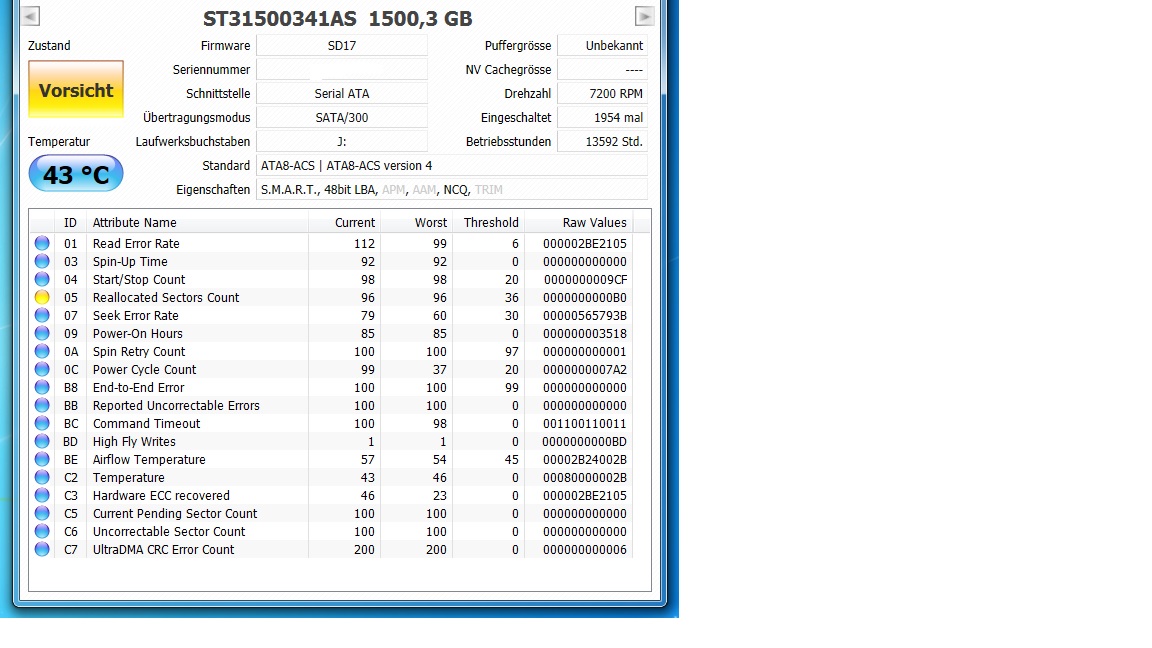The width and height of the screenshot is (1152, 648).
Task: Select blue status icon for End-to-End Error
Action: pos(42,387)
